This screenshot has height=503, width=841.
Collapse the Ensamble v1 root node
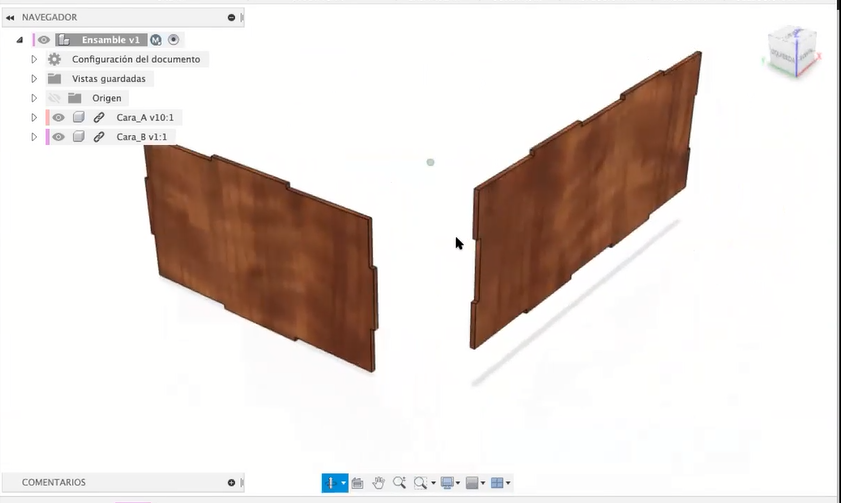click(20, 40)
